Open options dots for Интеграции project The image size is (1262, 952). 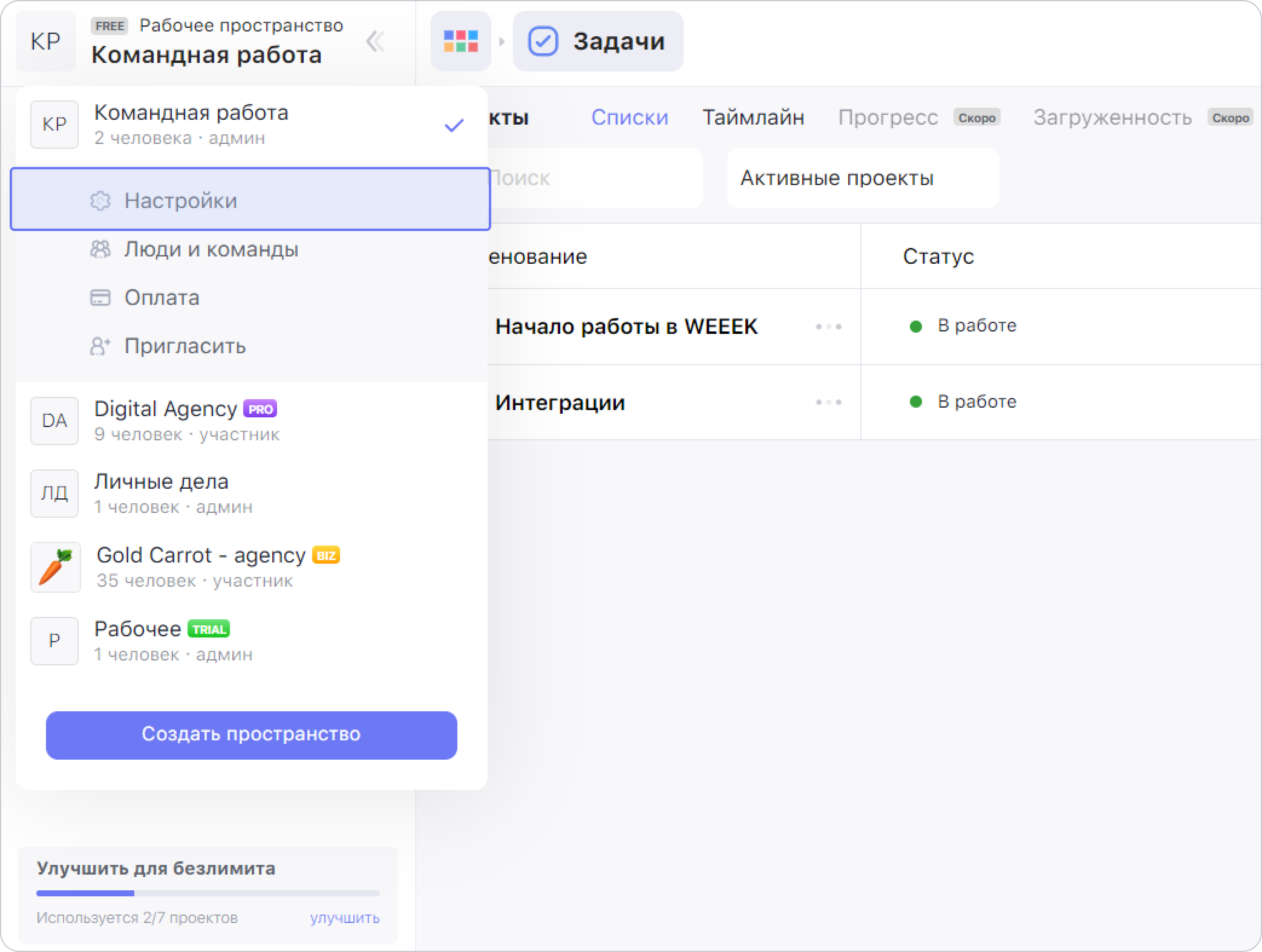point(828,402)
